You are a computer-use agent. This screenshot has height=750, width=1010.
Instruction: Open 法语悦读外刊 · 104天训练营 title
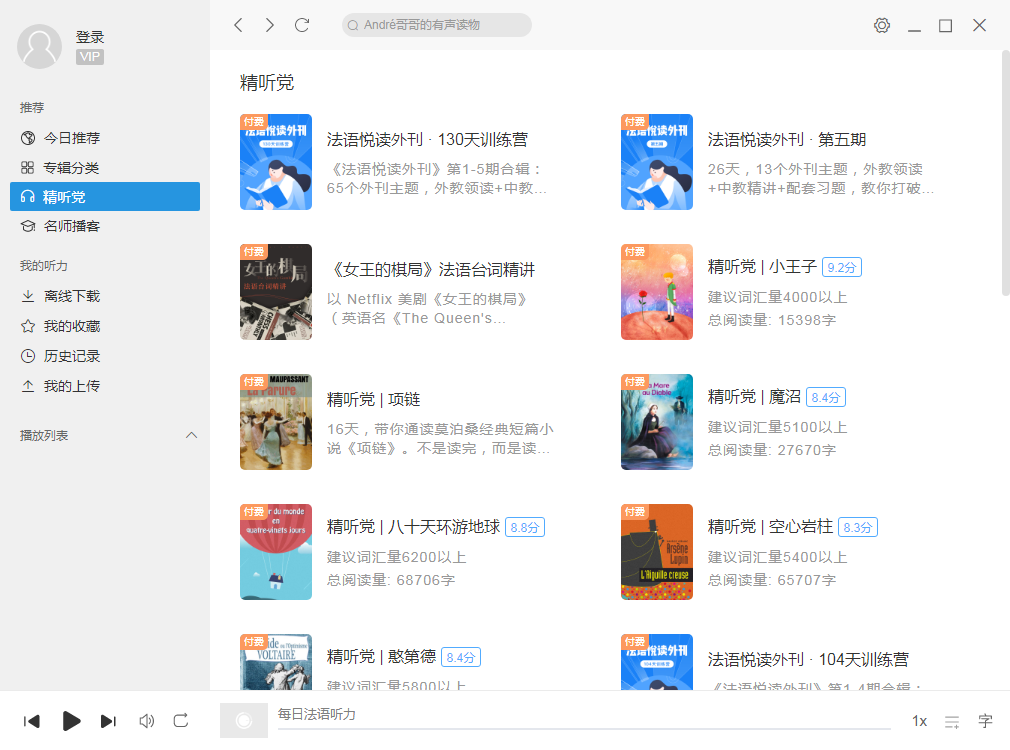808,660
